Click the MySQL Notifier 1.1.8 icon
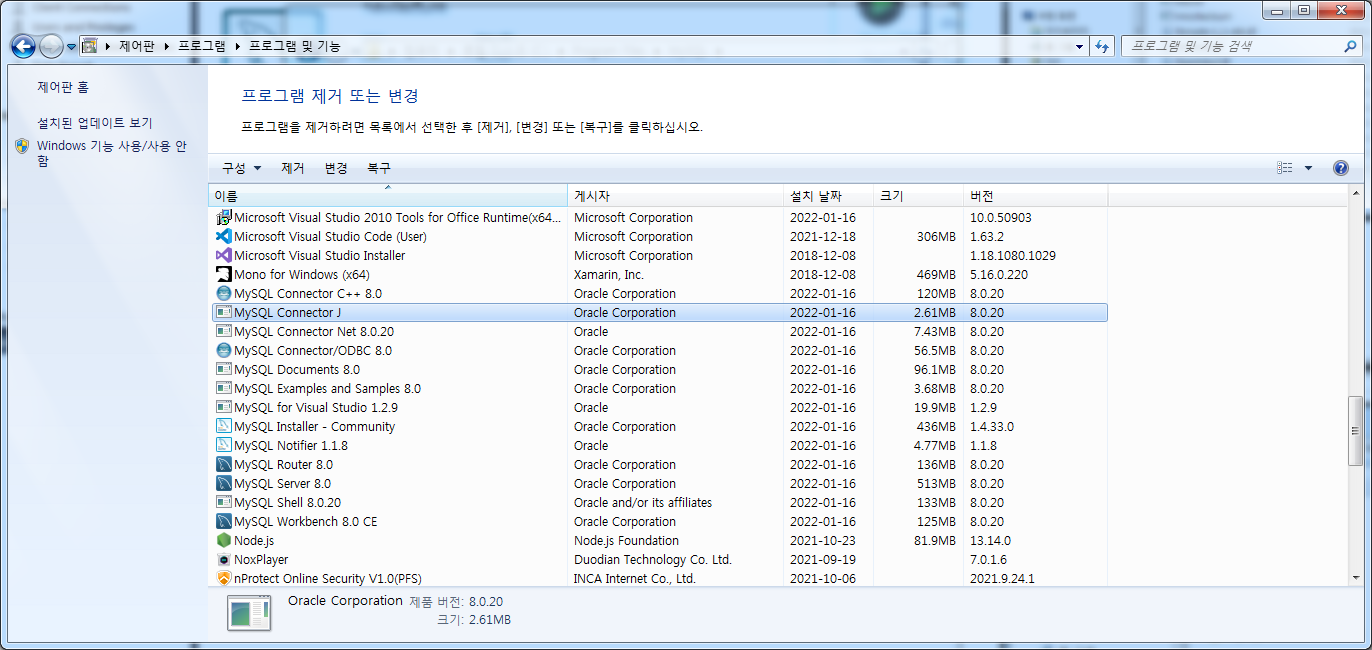The height and width of the screenshot is (650, 1372). 224,446
